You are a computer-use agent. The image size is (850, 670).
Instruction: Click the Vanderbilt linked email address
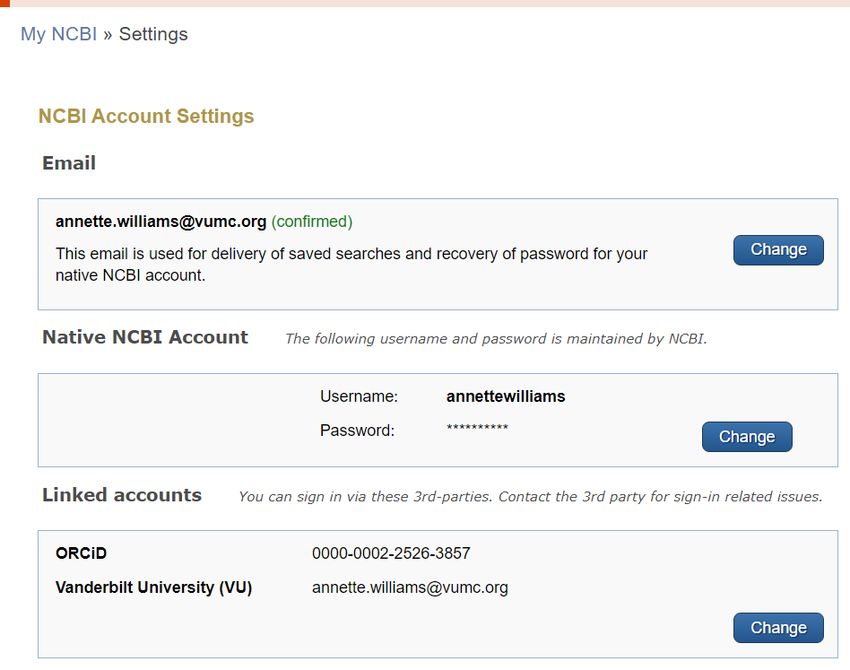pos(410,588)
